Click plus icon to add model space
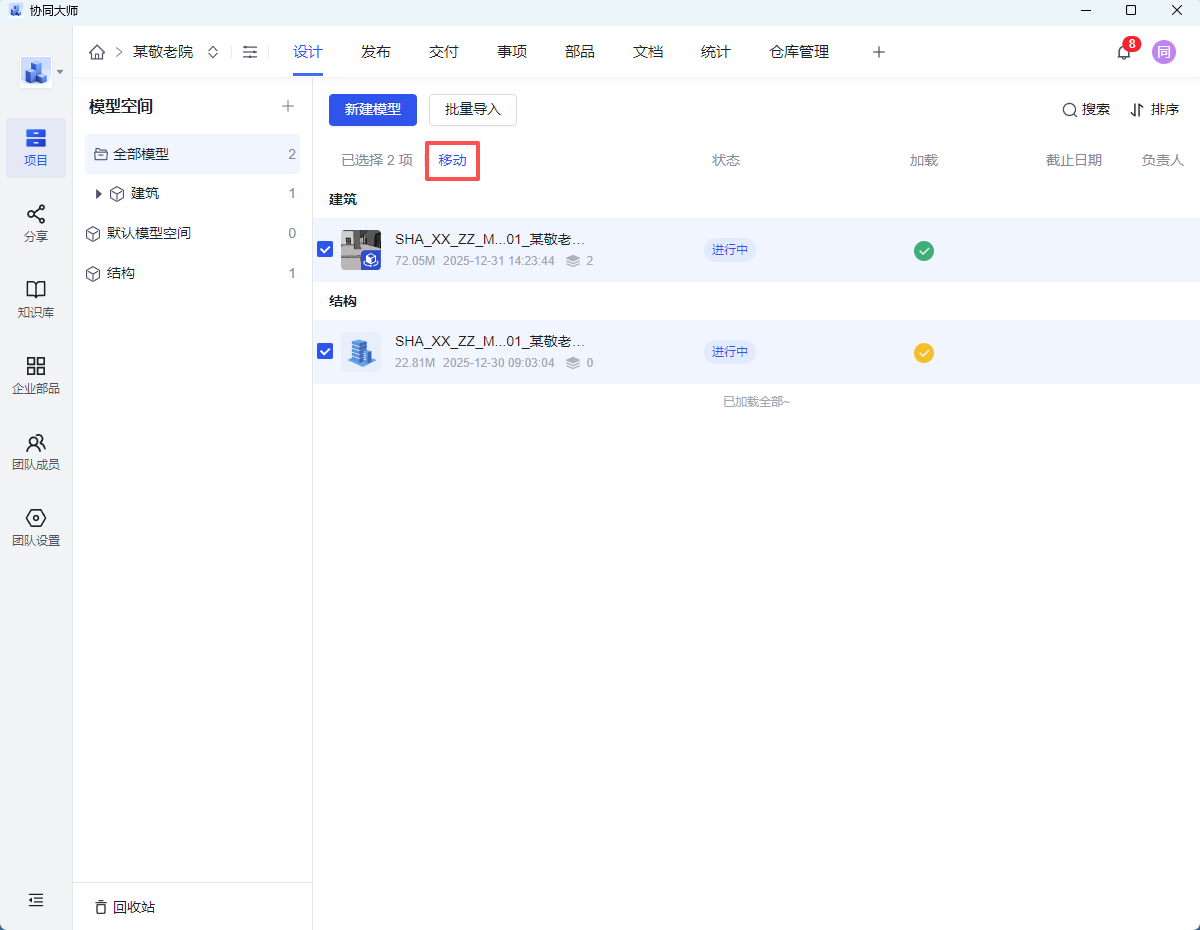Image resolution: width=1200 pixels, height=930 pixels. 288,106
